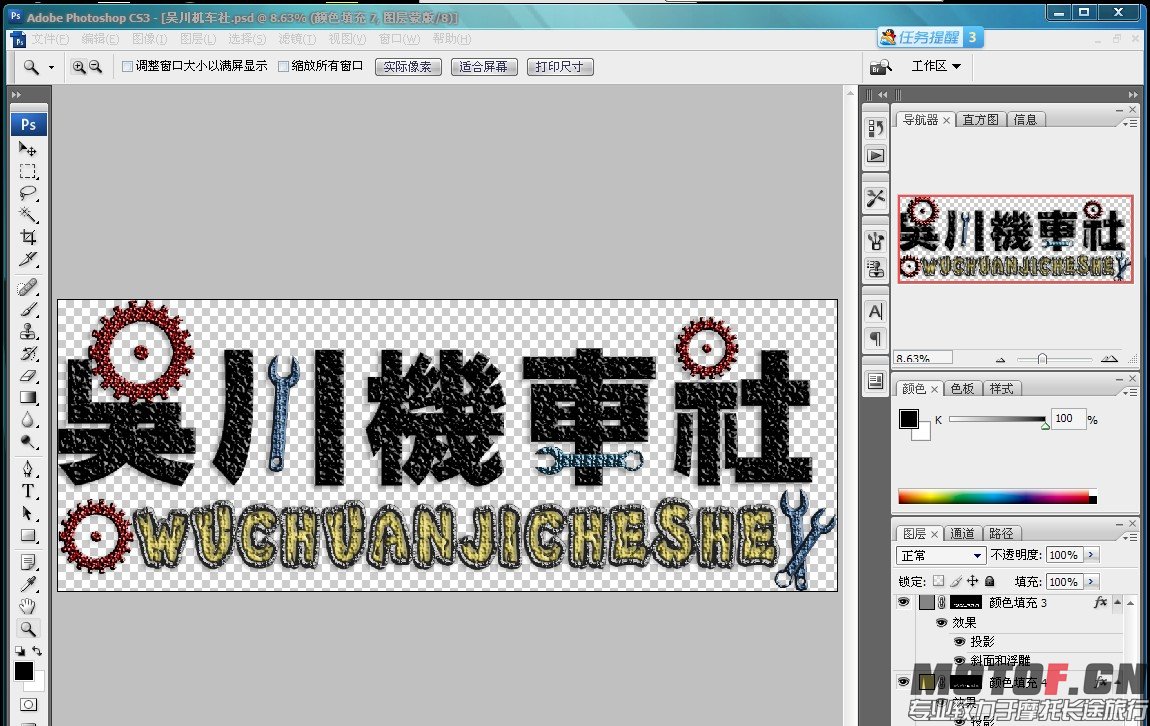Enable zoom all windows checkbox
Viewport: 1150px width, 726px height.
click(x=283, y=67)
